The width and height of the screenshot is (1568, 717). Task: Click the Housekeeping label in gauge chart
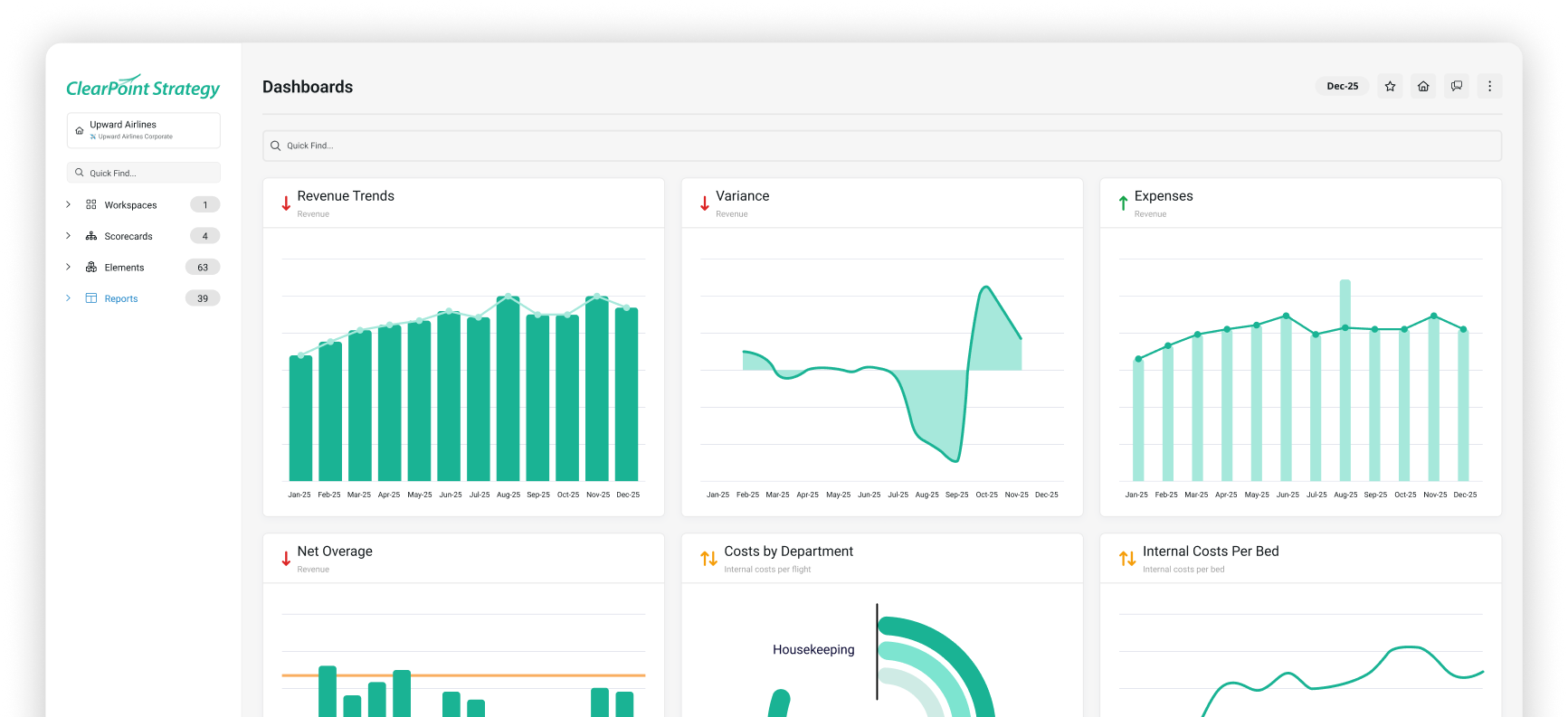point(813,649)
